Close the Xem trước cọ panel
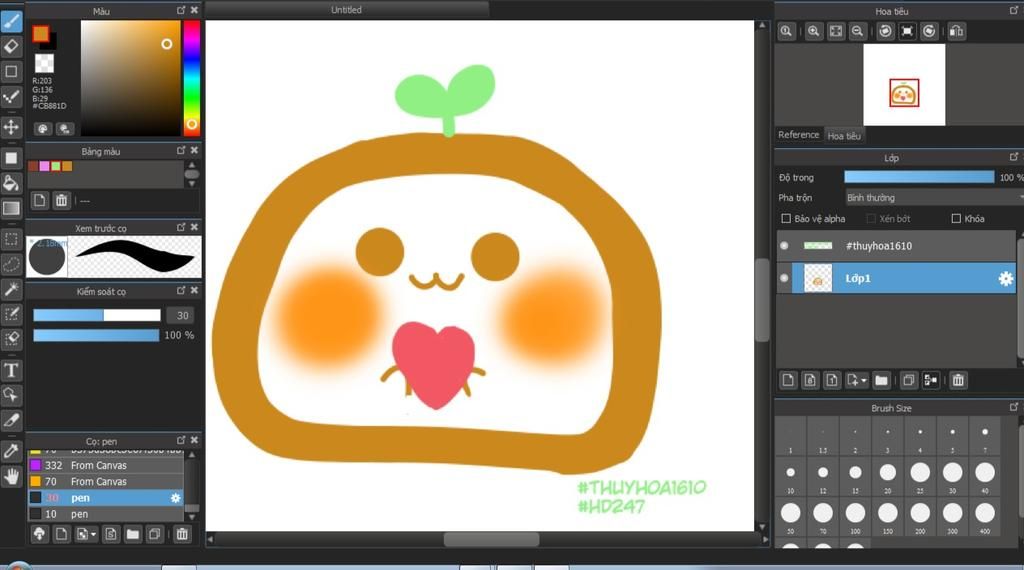The image size is (1024, 570). coord(194,227)
